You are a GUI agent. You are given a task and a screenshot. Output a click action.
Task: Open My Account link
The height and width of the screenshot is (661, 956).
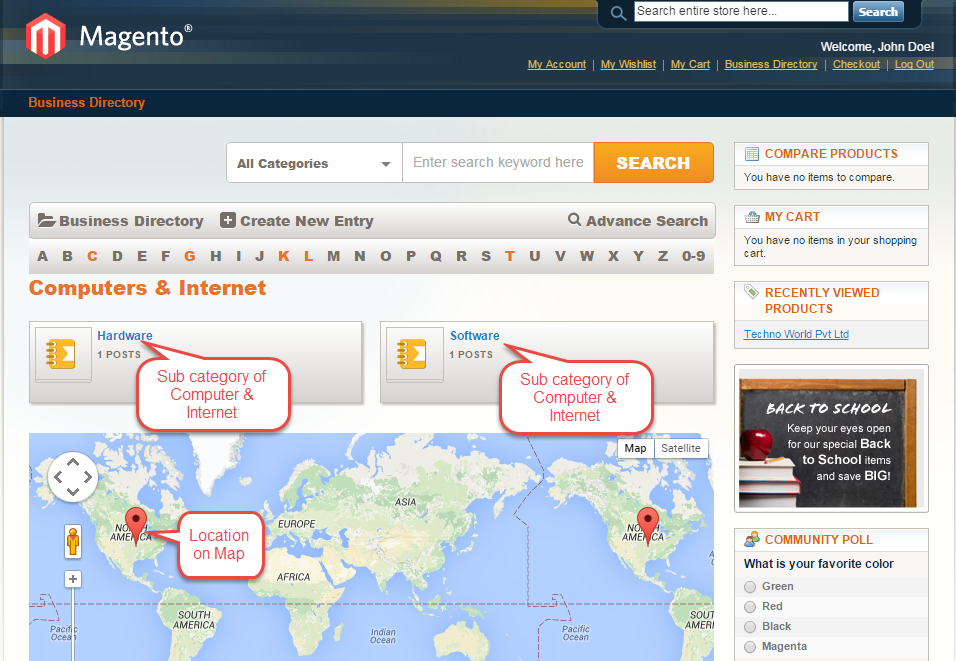pyautogui.click(x=557, y=64)
